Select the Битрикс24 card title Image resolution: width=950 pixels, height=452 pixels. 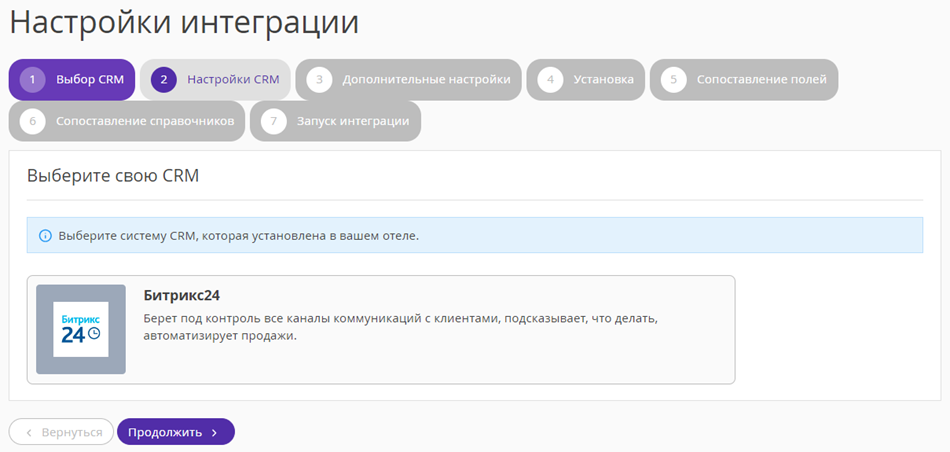(182, 296)
